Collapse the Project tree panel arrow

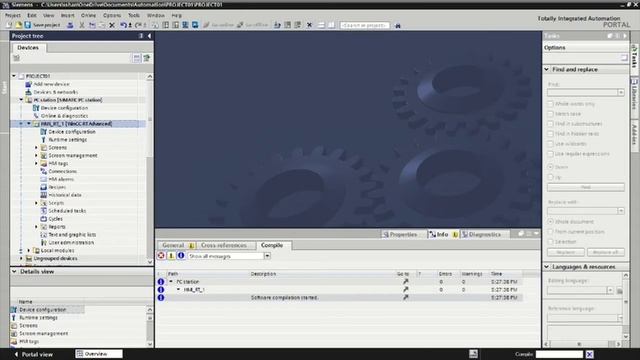click(149, 36)
